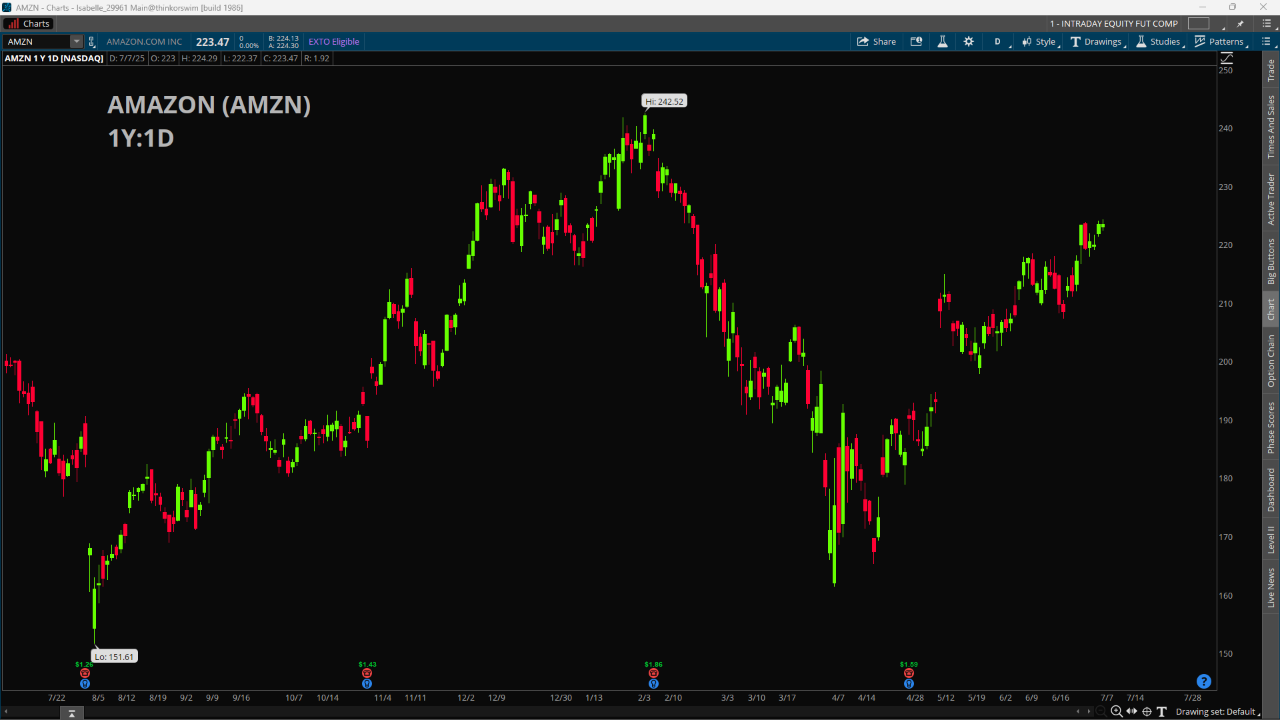Image resolution: width=1280 pixels, height=720 pixels.
Task: Toggle the price axis scale icon
Action: [1227, 58]
